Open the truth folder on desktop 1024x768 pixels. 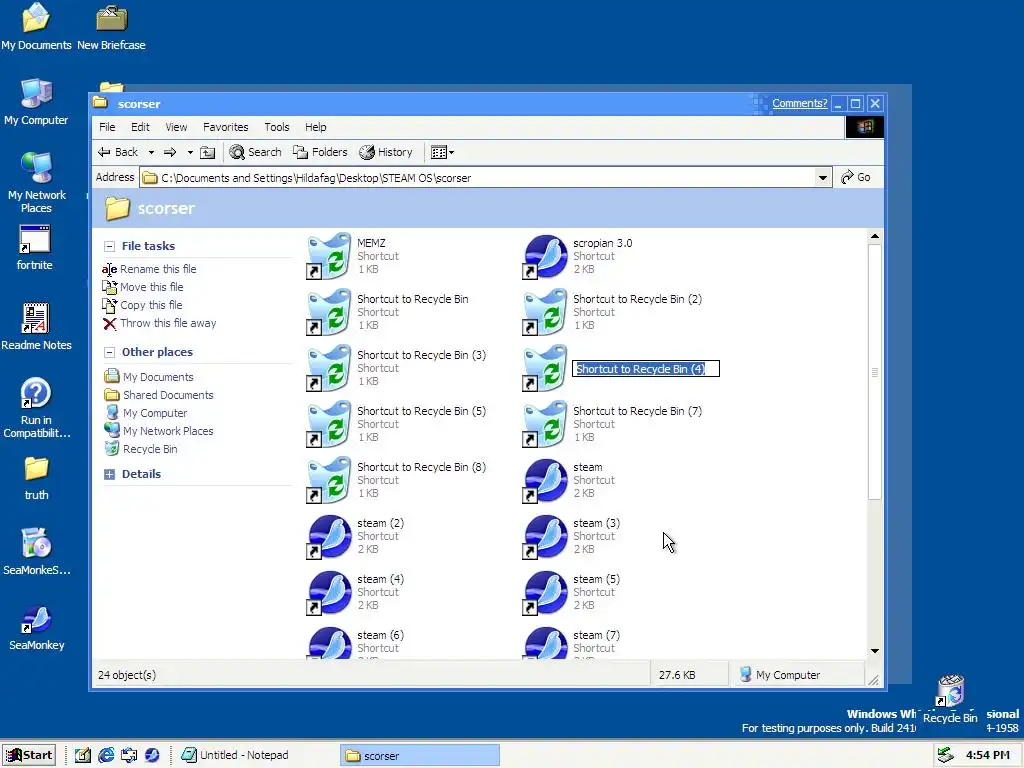pos(36,479)
